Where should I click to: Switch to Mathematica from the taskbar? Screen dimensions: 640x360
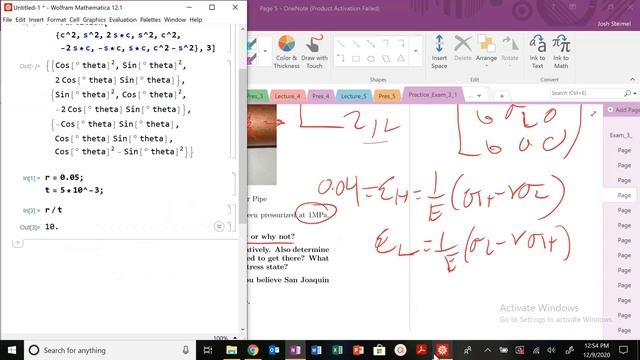point(442,350)
